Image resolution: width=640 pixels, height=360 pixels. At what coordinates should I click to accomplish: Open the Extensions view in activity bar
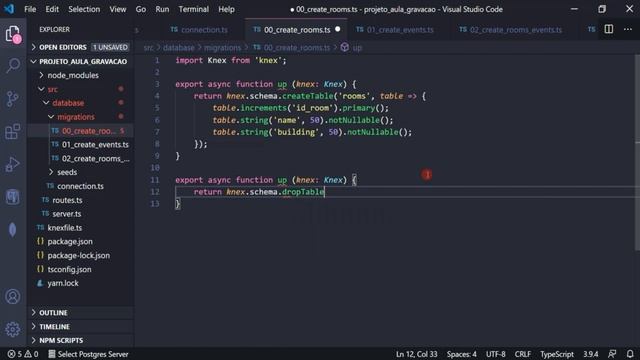pos(13,131)
